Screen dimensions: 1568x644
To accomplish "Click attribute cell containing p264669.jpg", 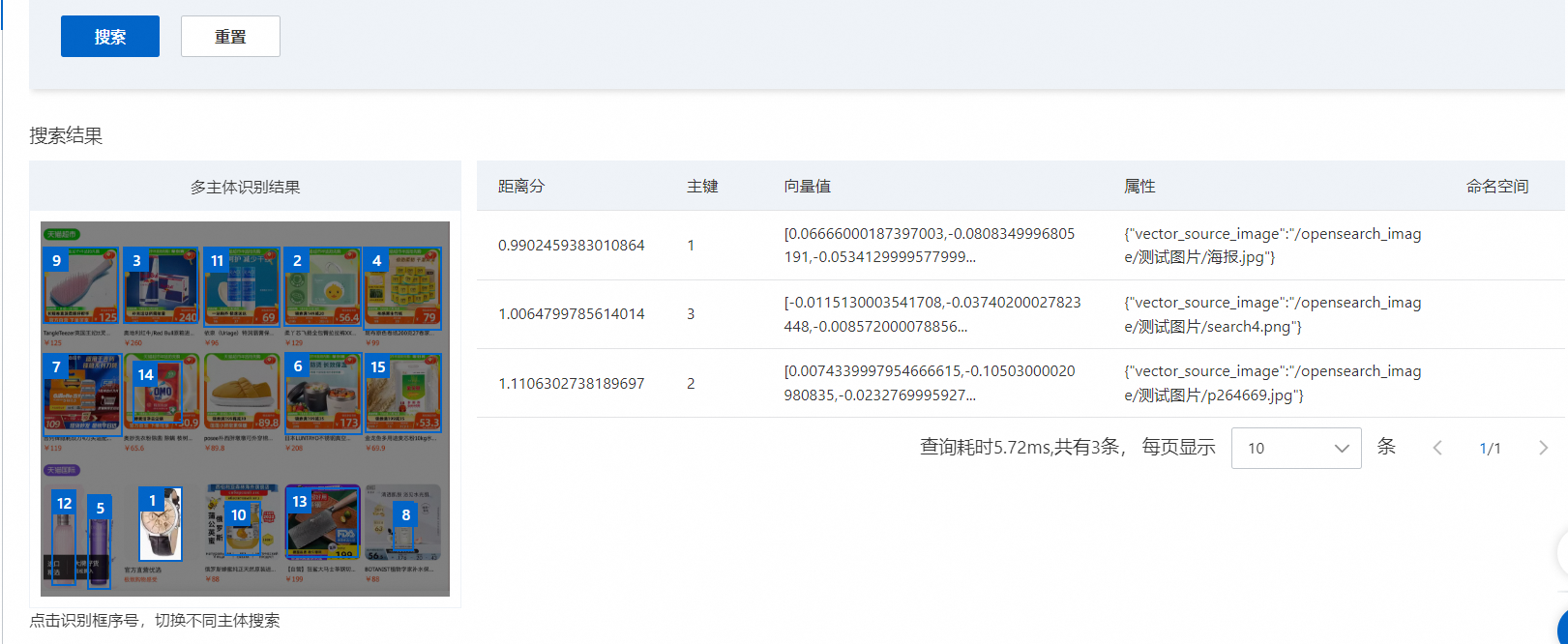I will 1273,384.
